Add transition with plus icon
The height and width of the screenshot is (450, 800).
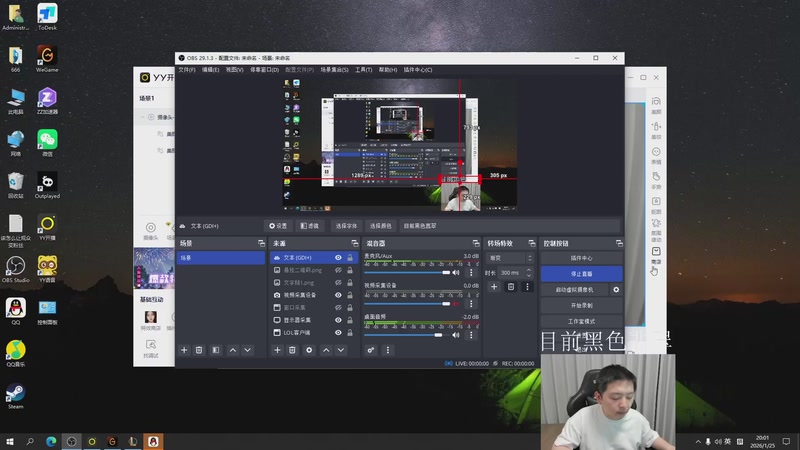(x=494, y=287)
